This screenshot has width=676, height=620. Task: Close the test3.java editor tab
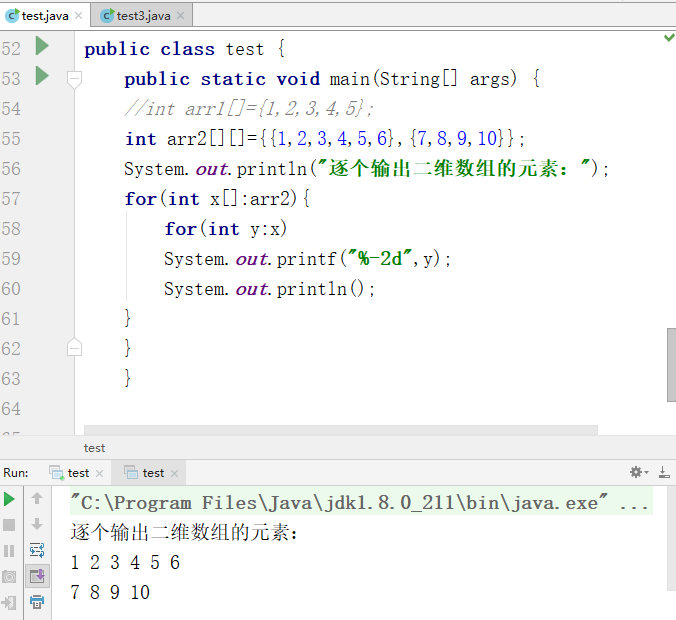pyautogui.click(x=180, y=16)
